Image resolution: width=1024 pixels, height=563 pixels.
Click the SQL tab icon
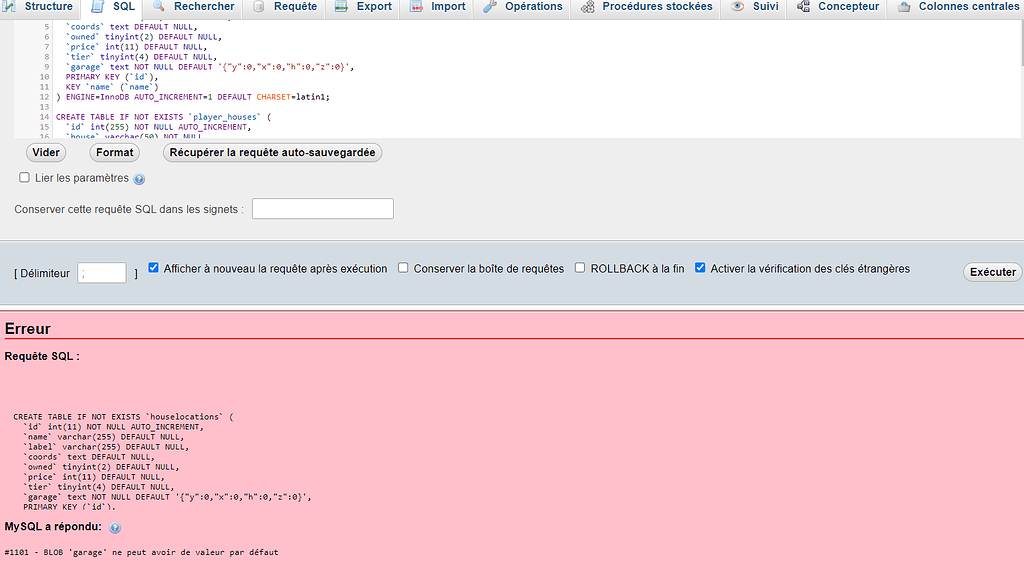pos(97,7)
